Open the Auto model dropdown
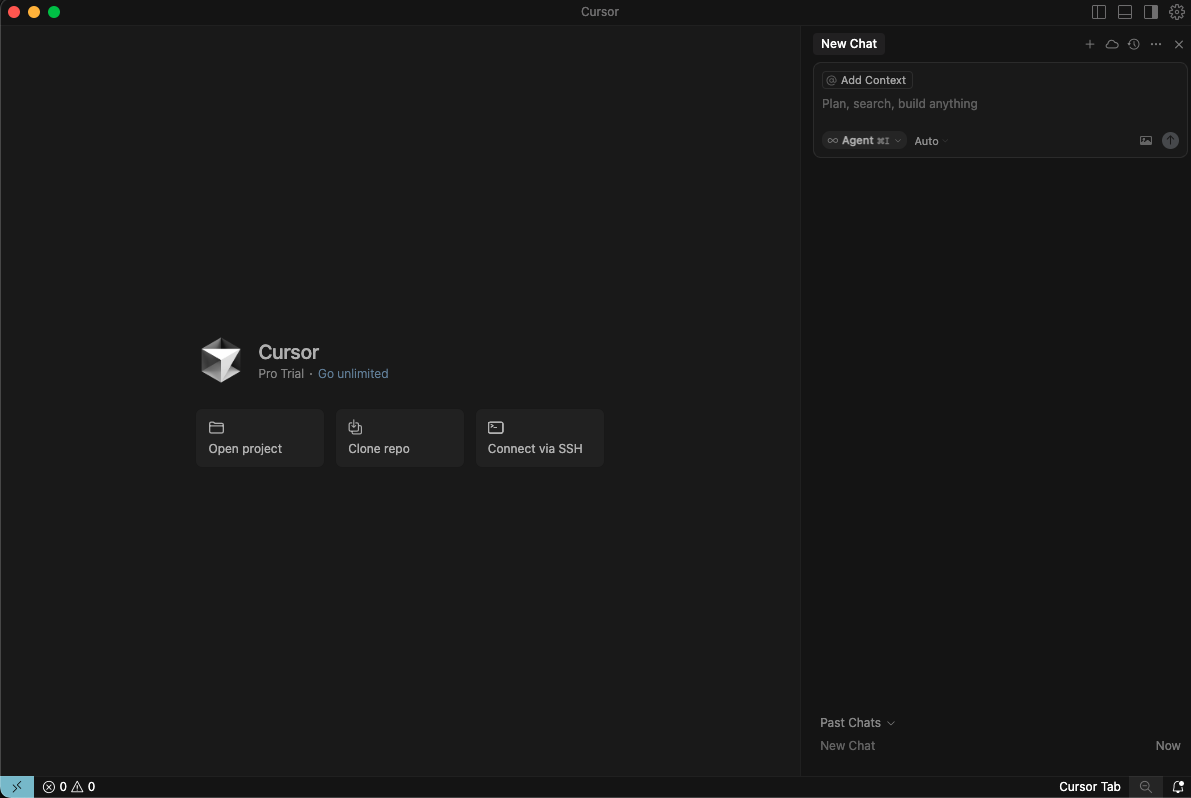This screenshot has width=1191, height=798. (930, 141)
